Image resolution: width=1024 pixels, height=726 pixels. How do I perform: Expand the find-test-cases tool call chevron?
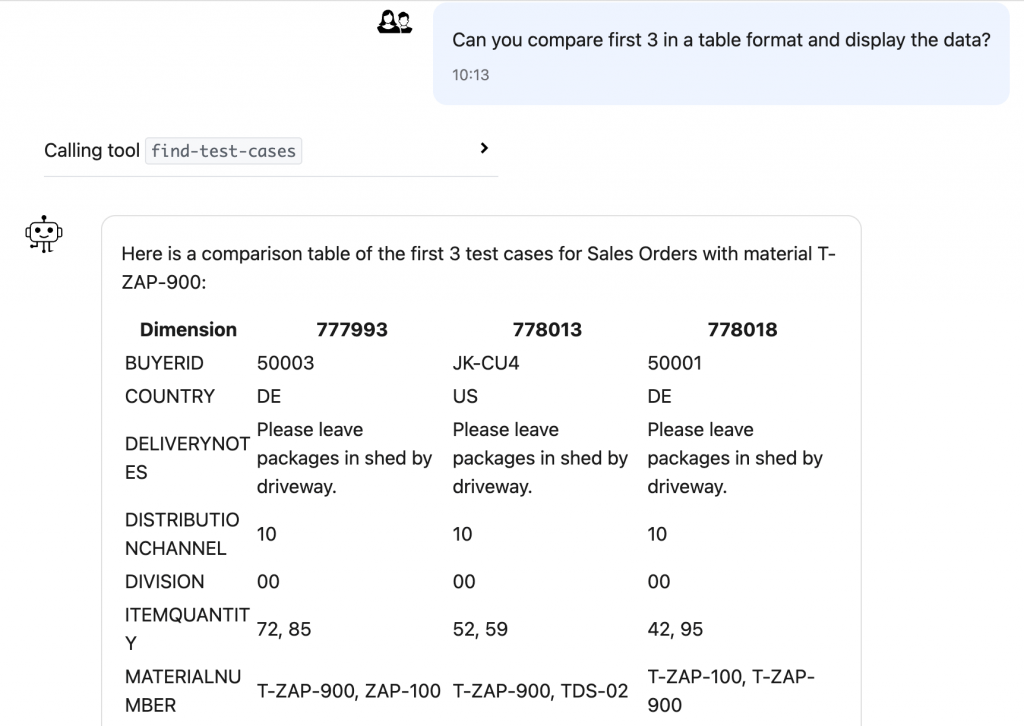484,149
